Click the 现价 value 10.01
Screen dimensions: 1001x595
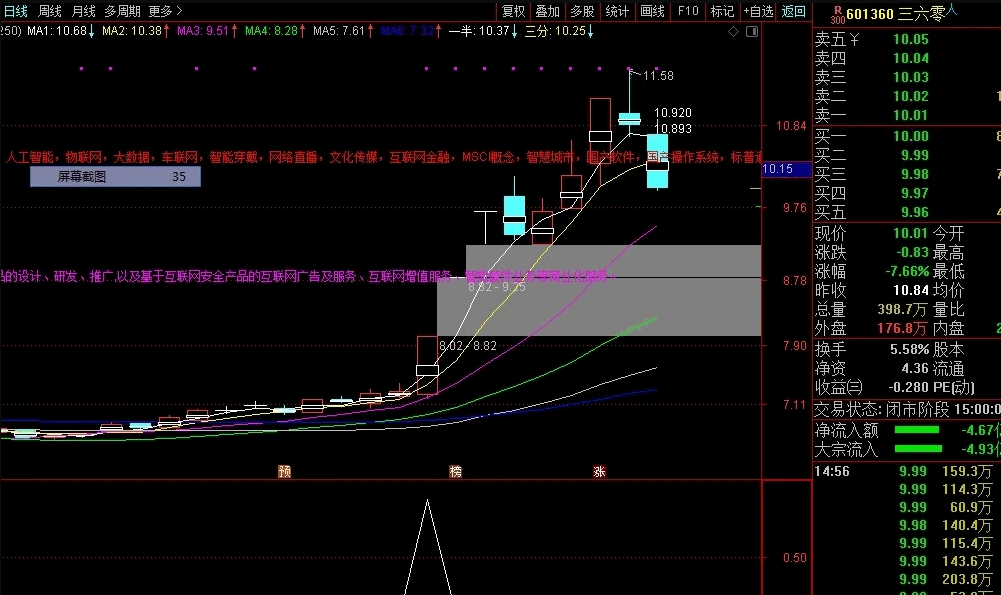(910, 233)
